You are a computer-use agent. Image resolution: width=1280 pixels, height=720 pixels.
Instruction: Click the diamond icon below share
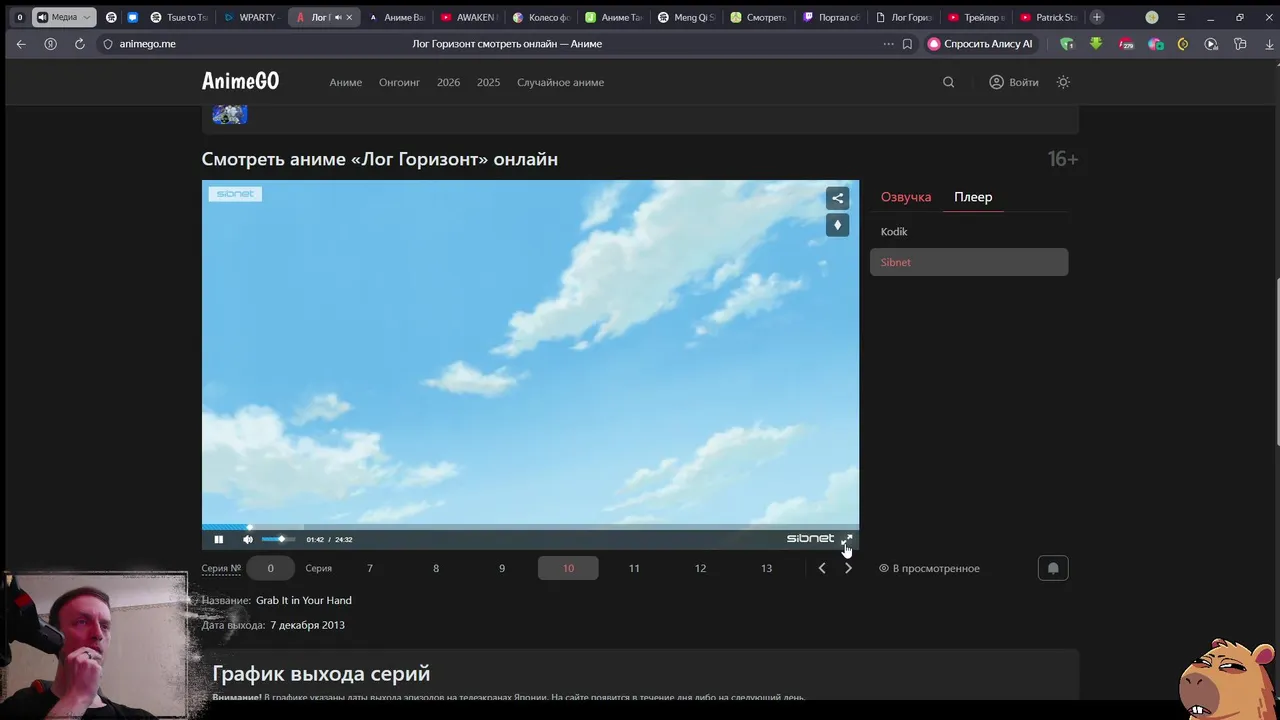point(838,225)
